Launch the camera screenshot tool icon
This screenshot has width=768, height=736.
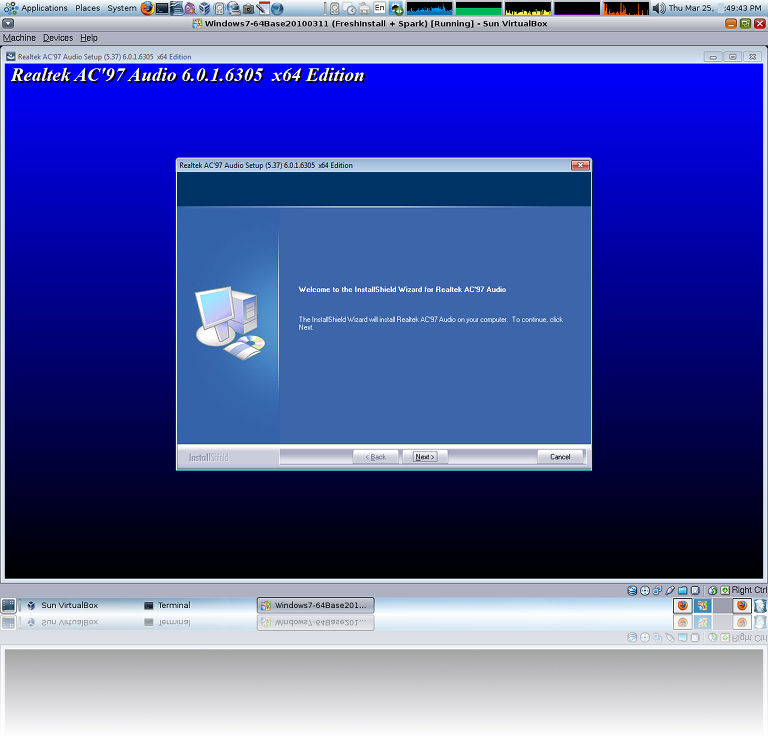[x=248, y=8]
